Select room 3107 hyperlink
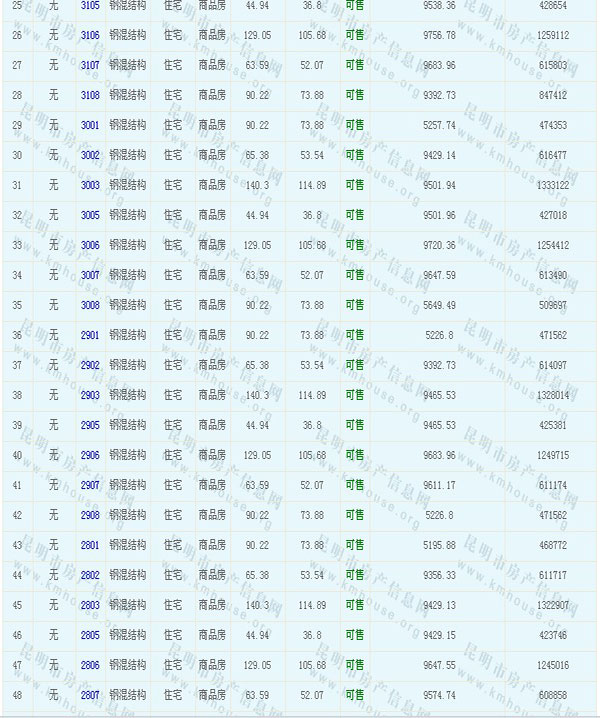 coord(90,65)
